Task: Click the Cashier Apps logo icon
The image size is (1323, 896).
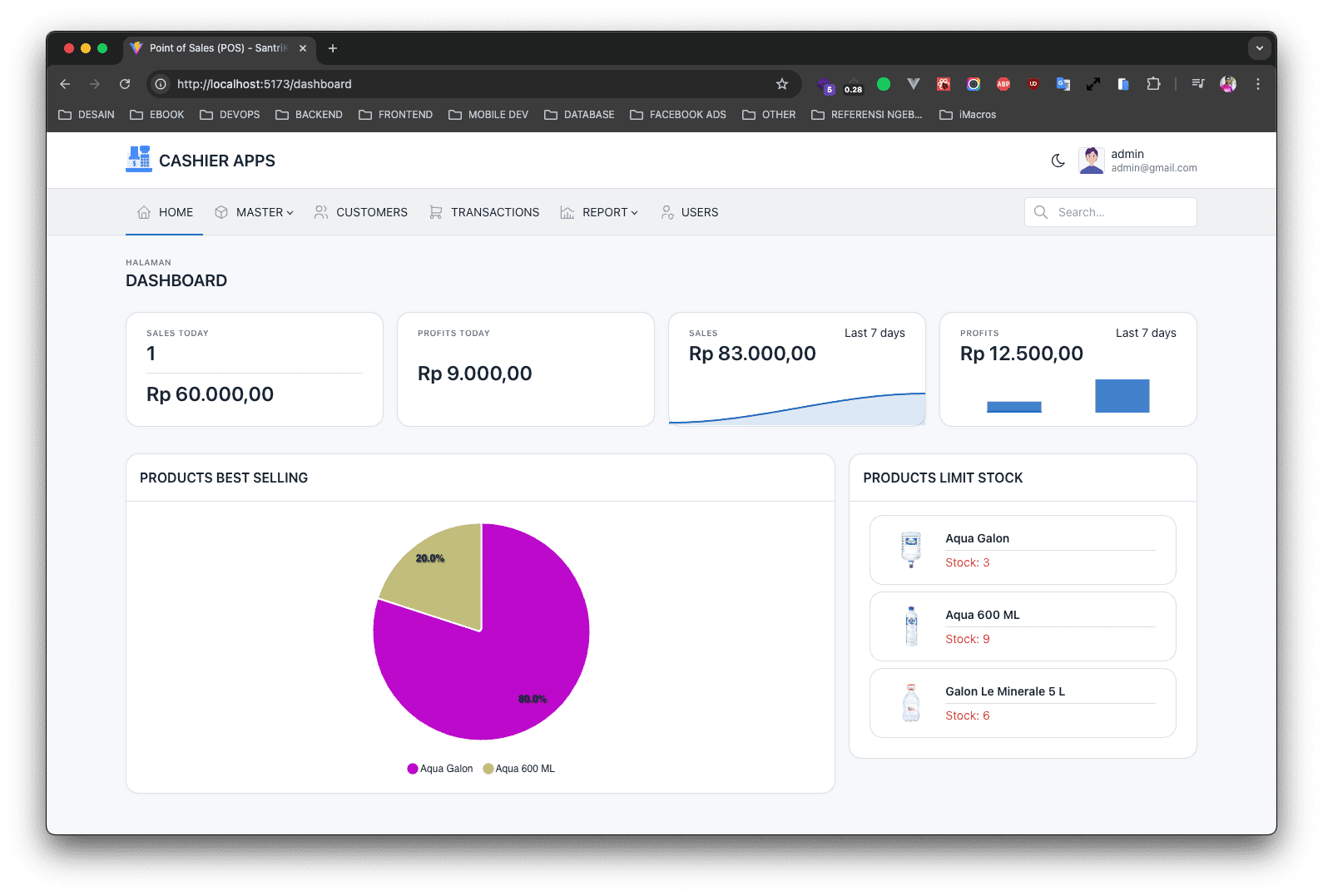Action: [138, 160]
